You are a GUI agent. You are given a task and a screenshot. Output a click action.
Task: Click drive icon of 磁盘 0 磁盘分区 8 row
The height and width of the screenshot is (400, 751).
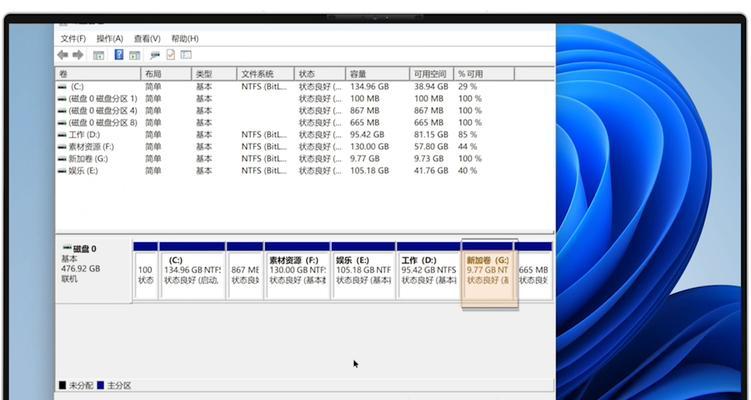click(62, 123)
